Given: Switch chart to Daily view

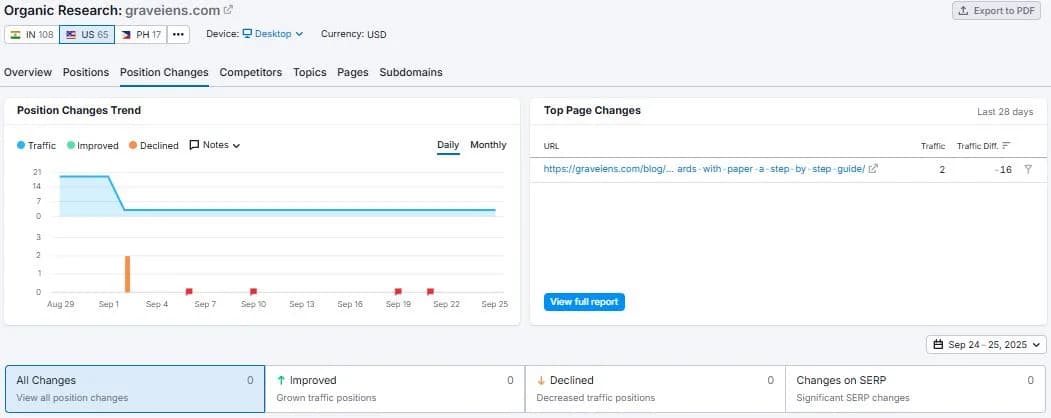Looking at the screenshot, I should [448, 145].
